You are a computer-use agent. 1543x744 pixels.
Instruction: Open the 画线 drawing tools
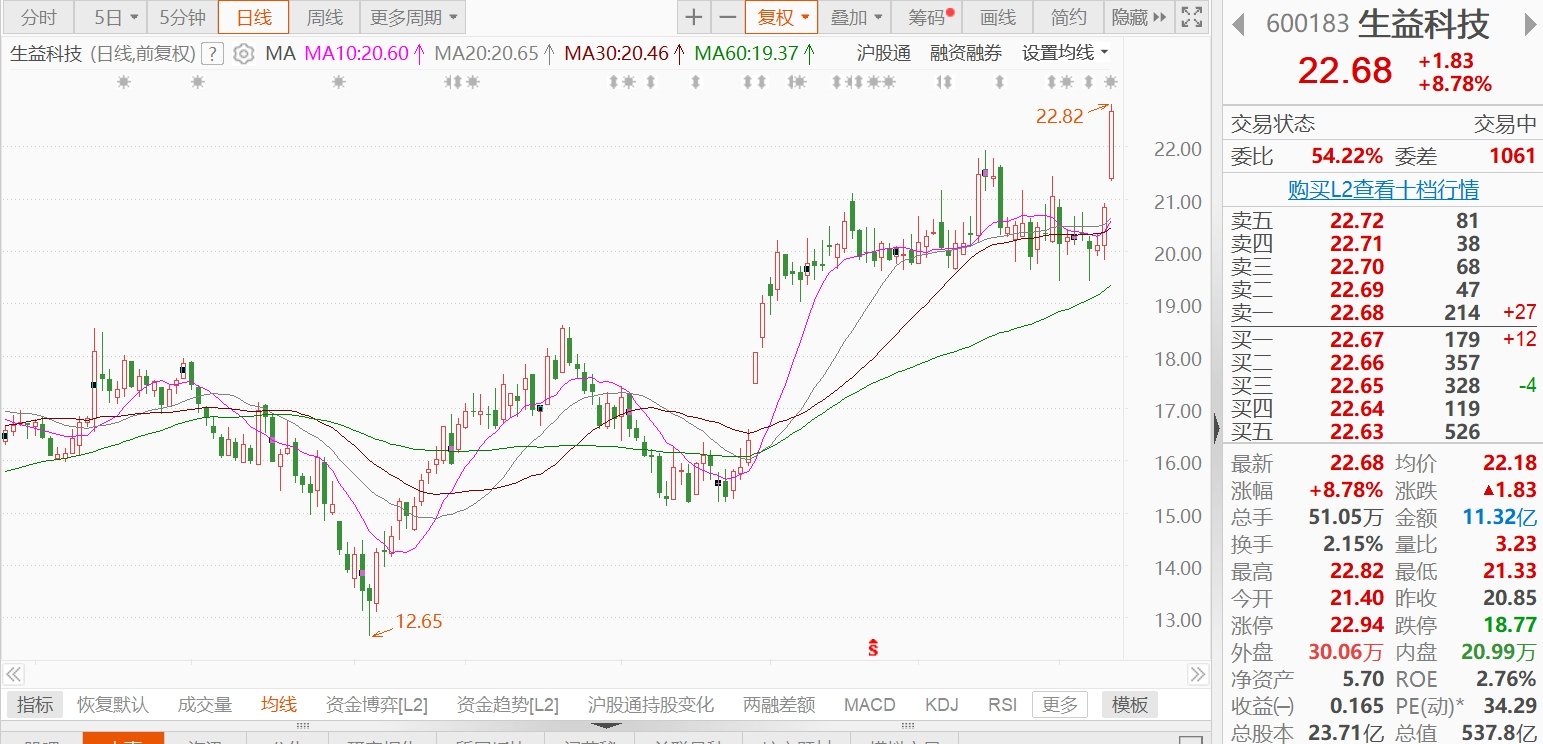(x=998, y=17)
